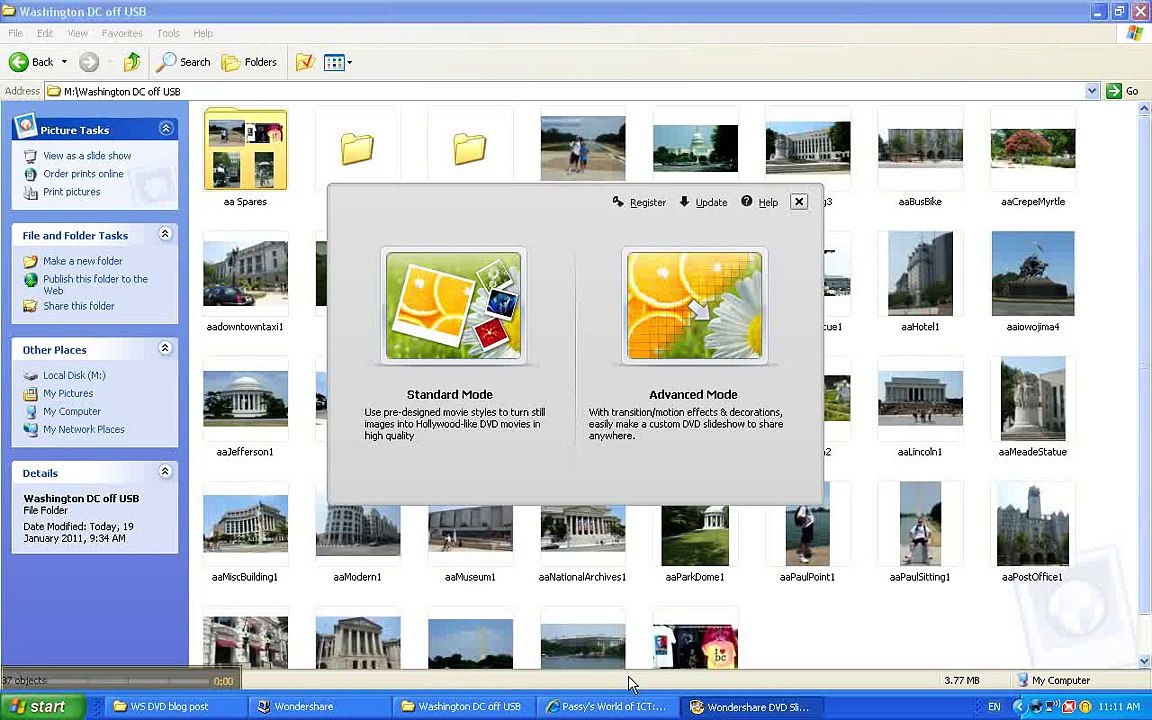Viewport: 1152px width, 720px height.
Task: Open Local Disk (M:) link
Action: (74, 375)
